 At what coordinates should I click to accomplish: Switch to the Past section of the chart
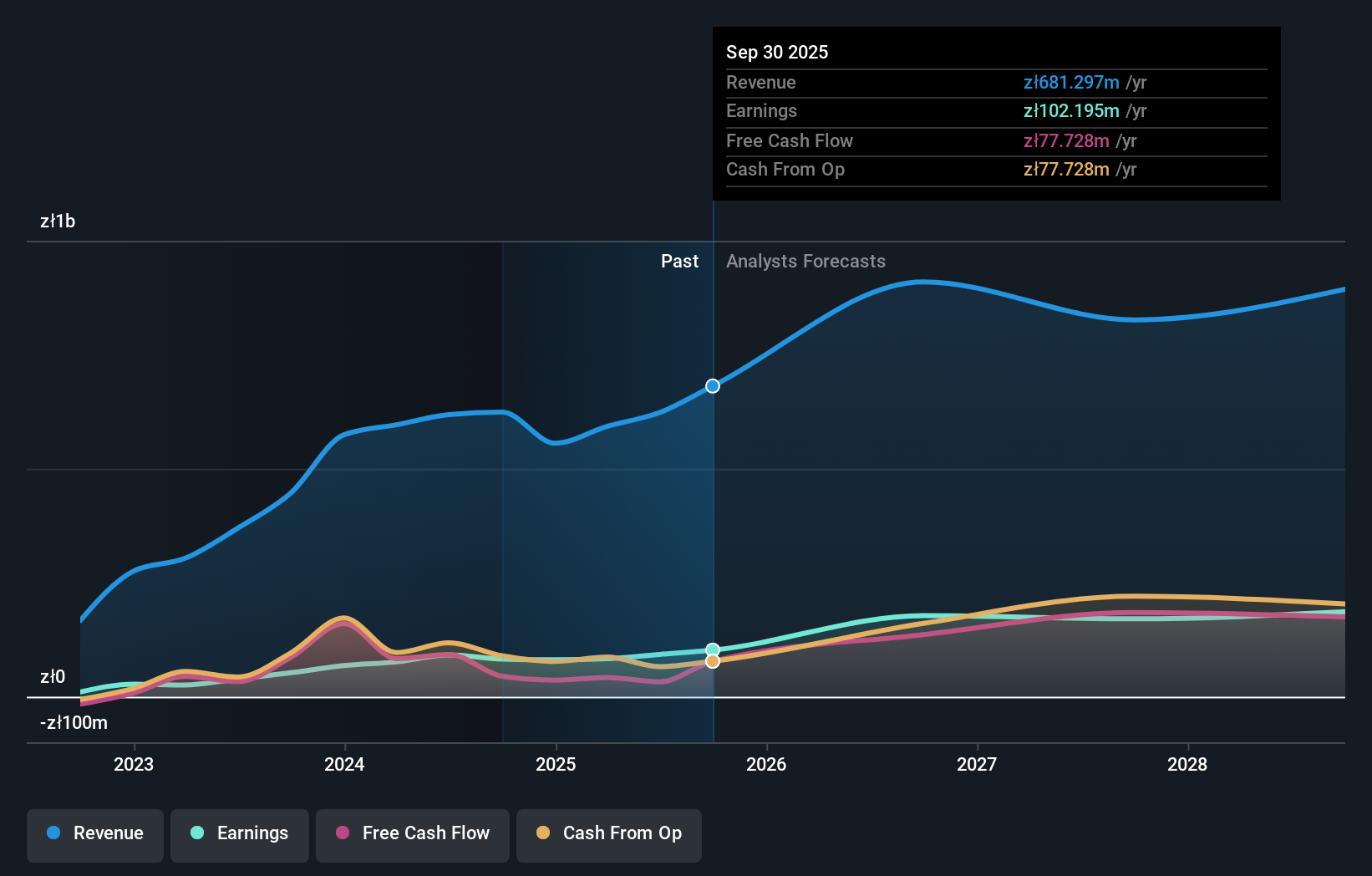(679, 261)
